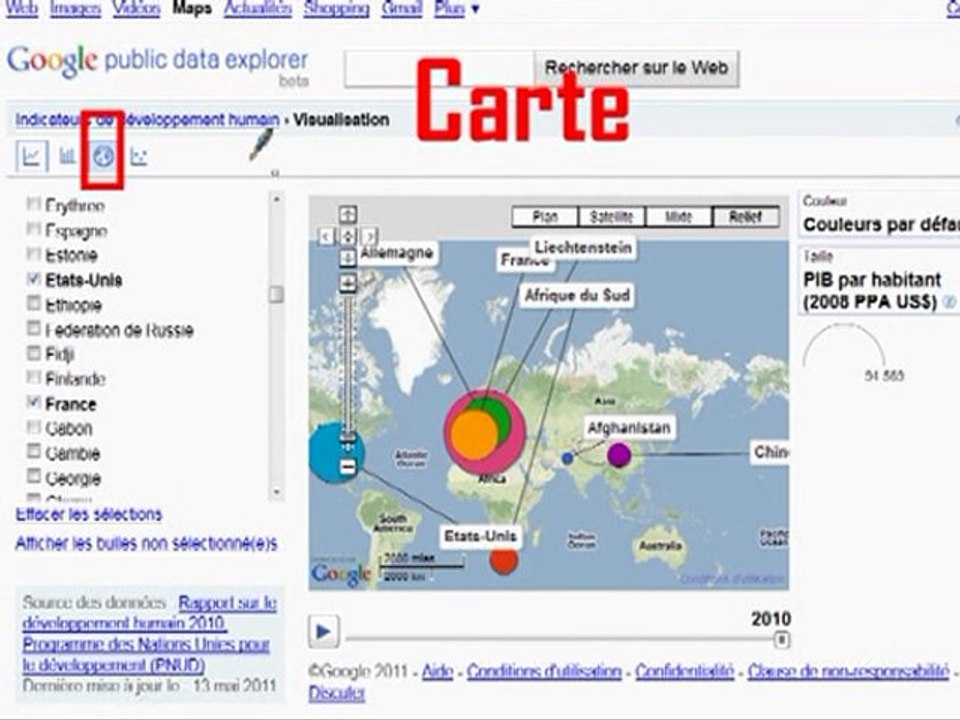Switch to bar chart view icon
The height and width of the screenshot is (720, 960).
pos(67,156)
